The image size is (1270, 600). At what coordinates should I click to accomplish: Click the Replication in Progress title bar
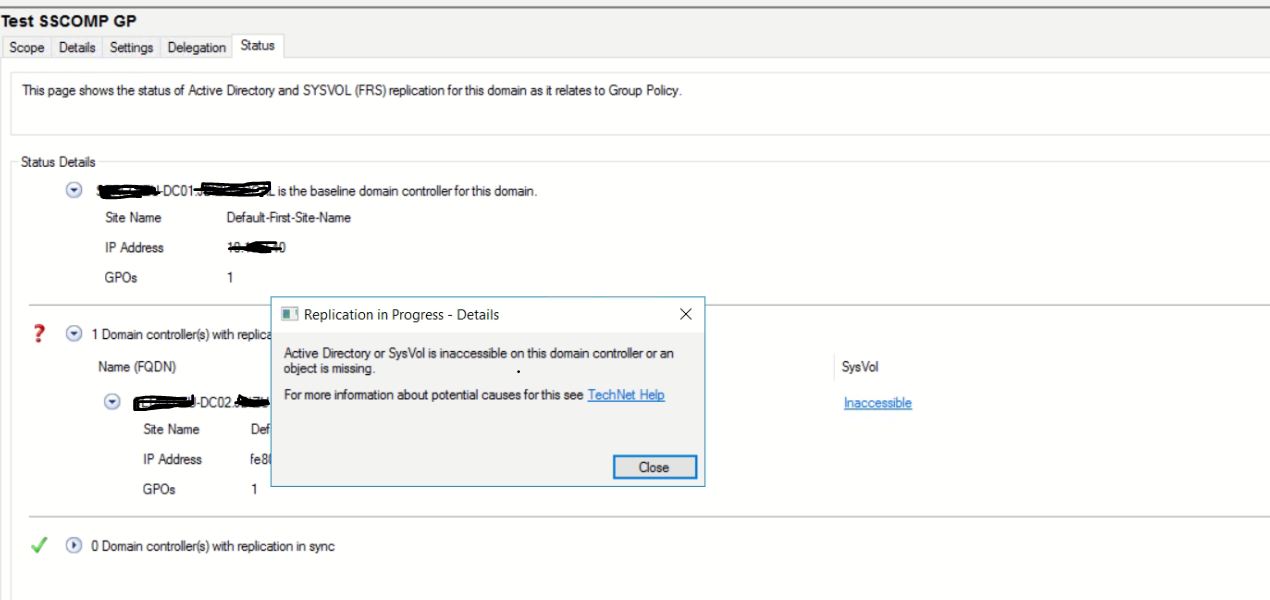click(x=450, y=314)
